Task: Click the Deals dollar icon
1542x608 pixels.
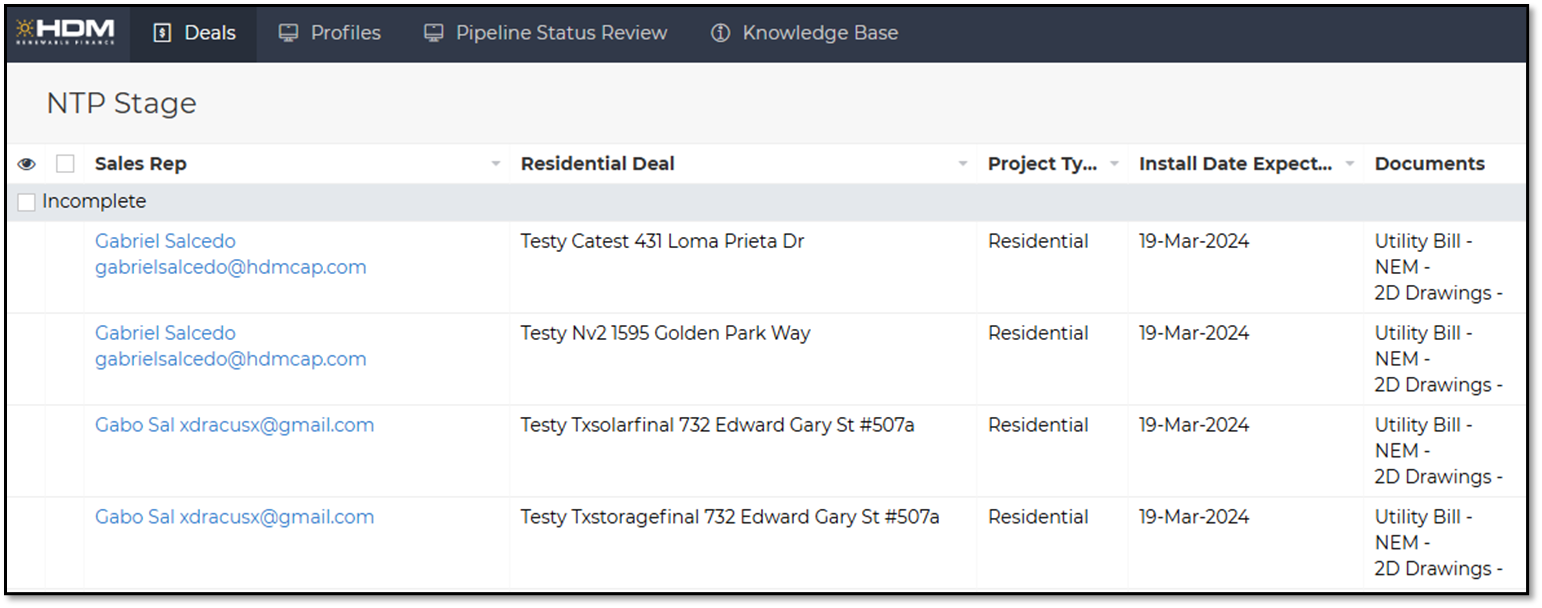Action: (162, 33)
